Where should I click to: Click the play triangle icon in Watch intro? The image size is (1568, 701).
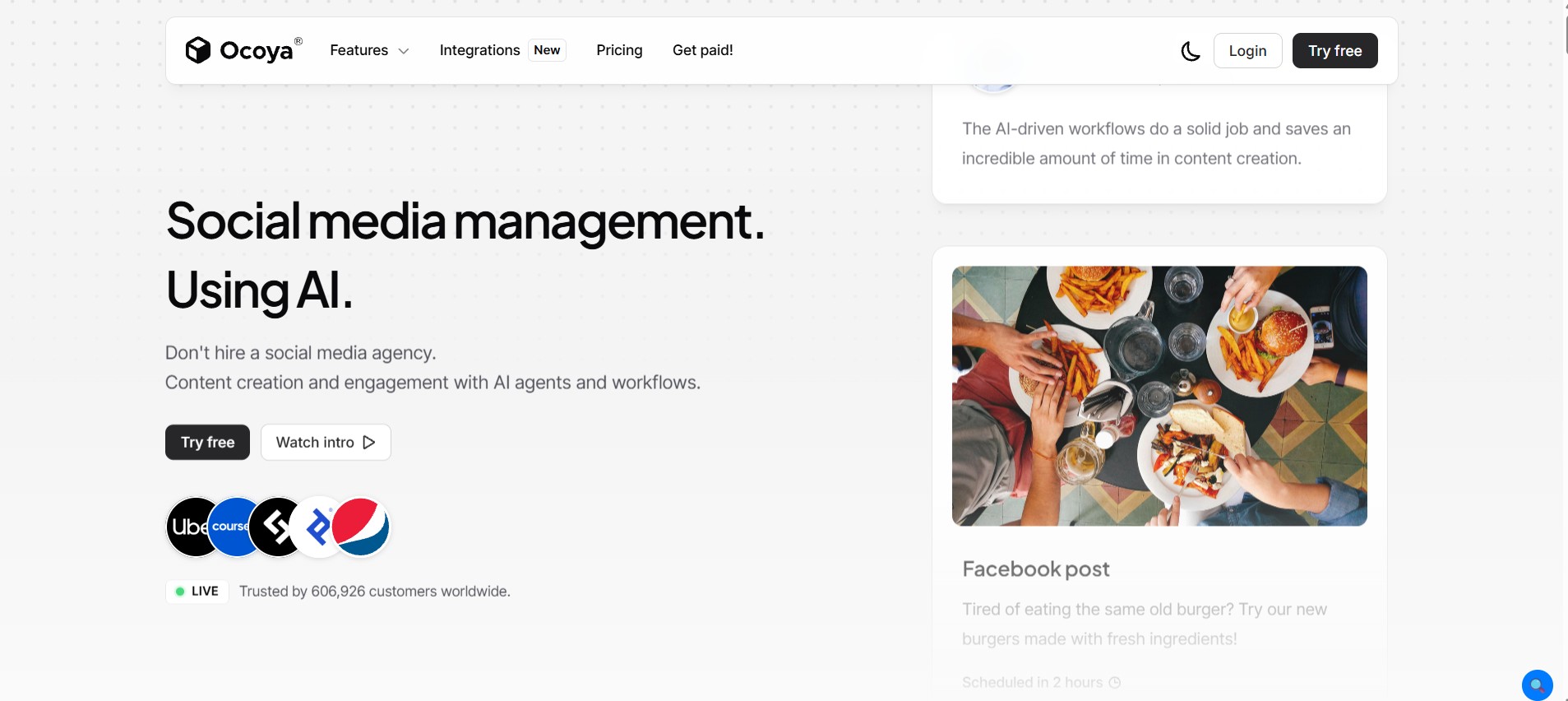(x=369, y=442)
